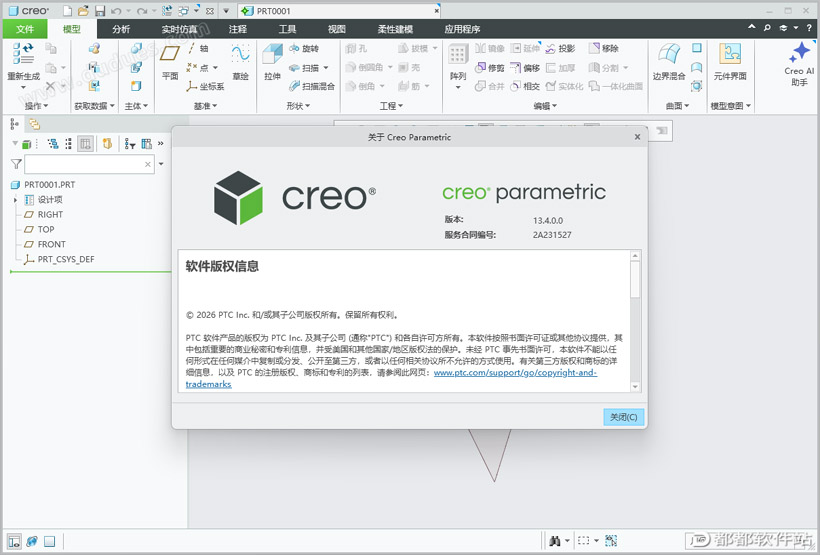Image resolution: width=820 pixels, height=555 pixels.
Task: Open the Creo AI 助手 assistant
Action: [799, 64]
